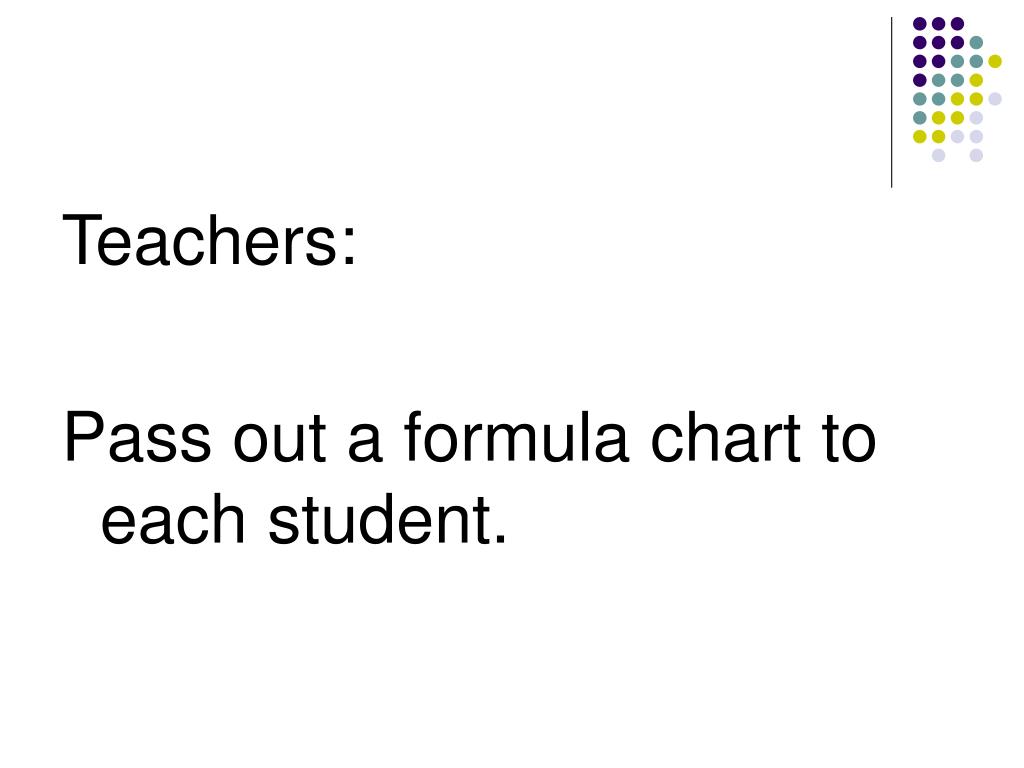Click the vertical divider line beside dots

coord(891,103)
